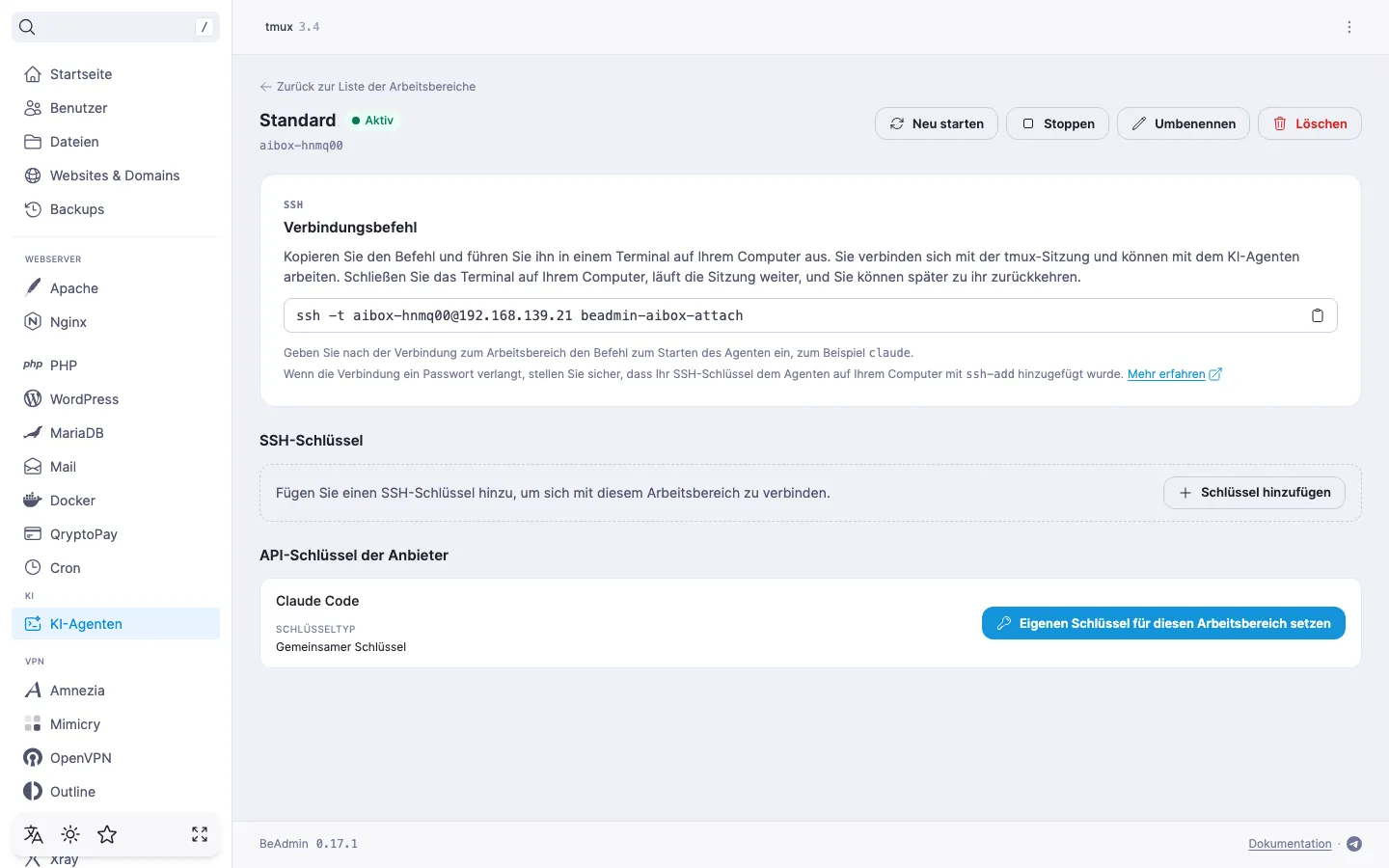
Task: Open Dateien in the sidebar
Action: tap(116, 142)
